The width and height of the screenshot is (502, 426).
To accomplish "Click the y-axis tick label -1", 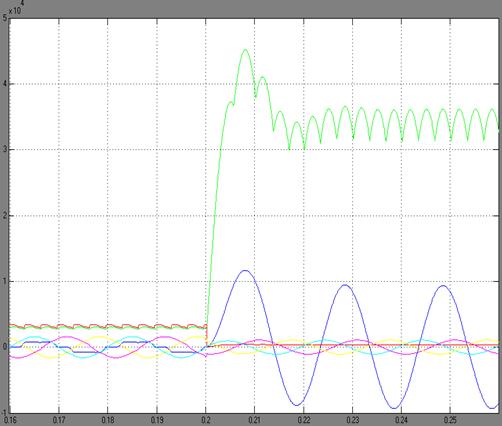I will [4, 412].
